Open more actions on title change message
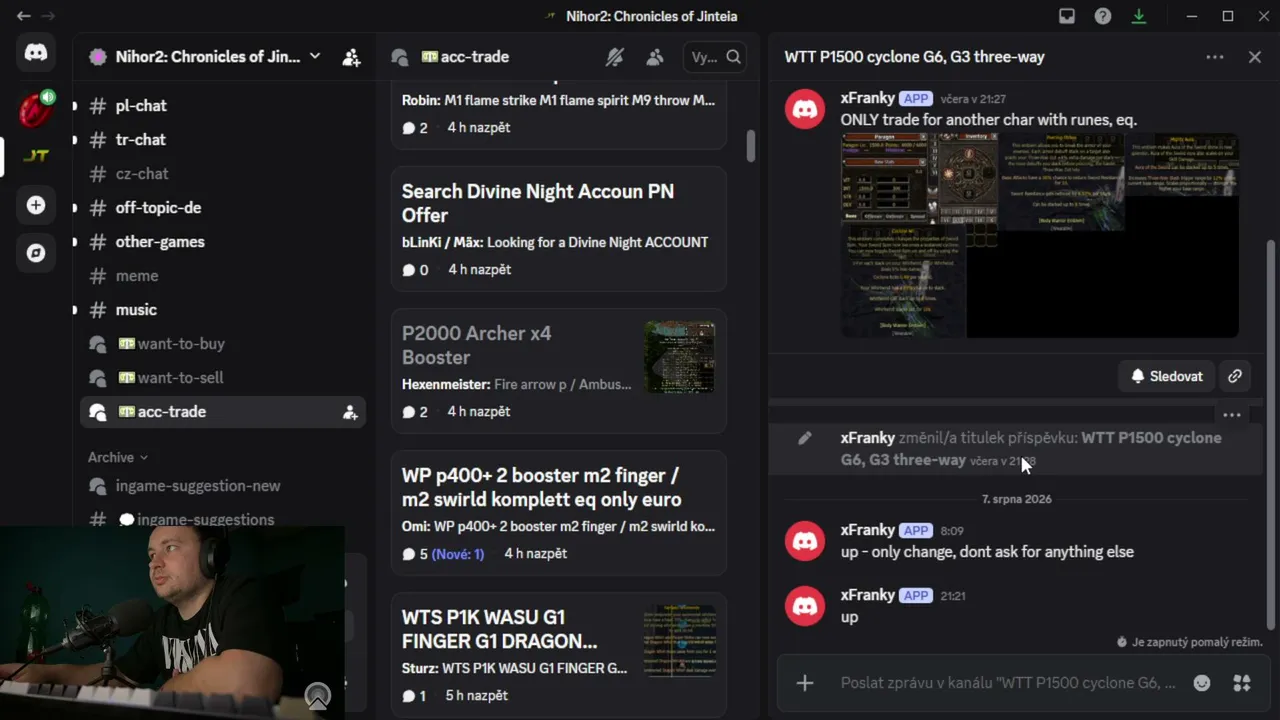This screenshot has width=1280, height=720. pos(1232,415)
